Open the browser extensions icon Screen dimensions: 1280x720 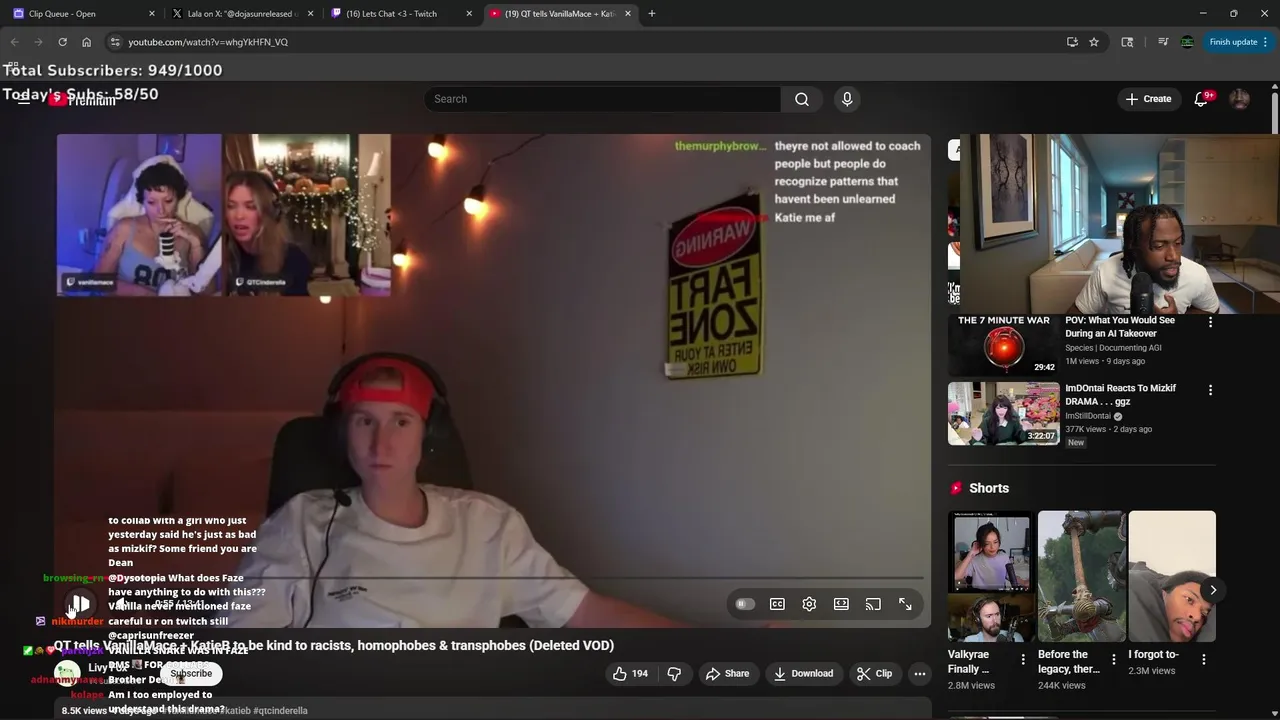click(1127, 42)
